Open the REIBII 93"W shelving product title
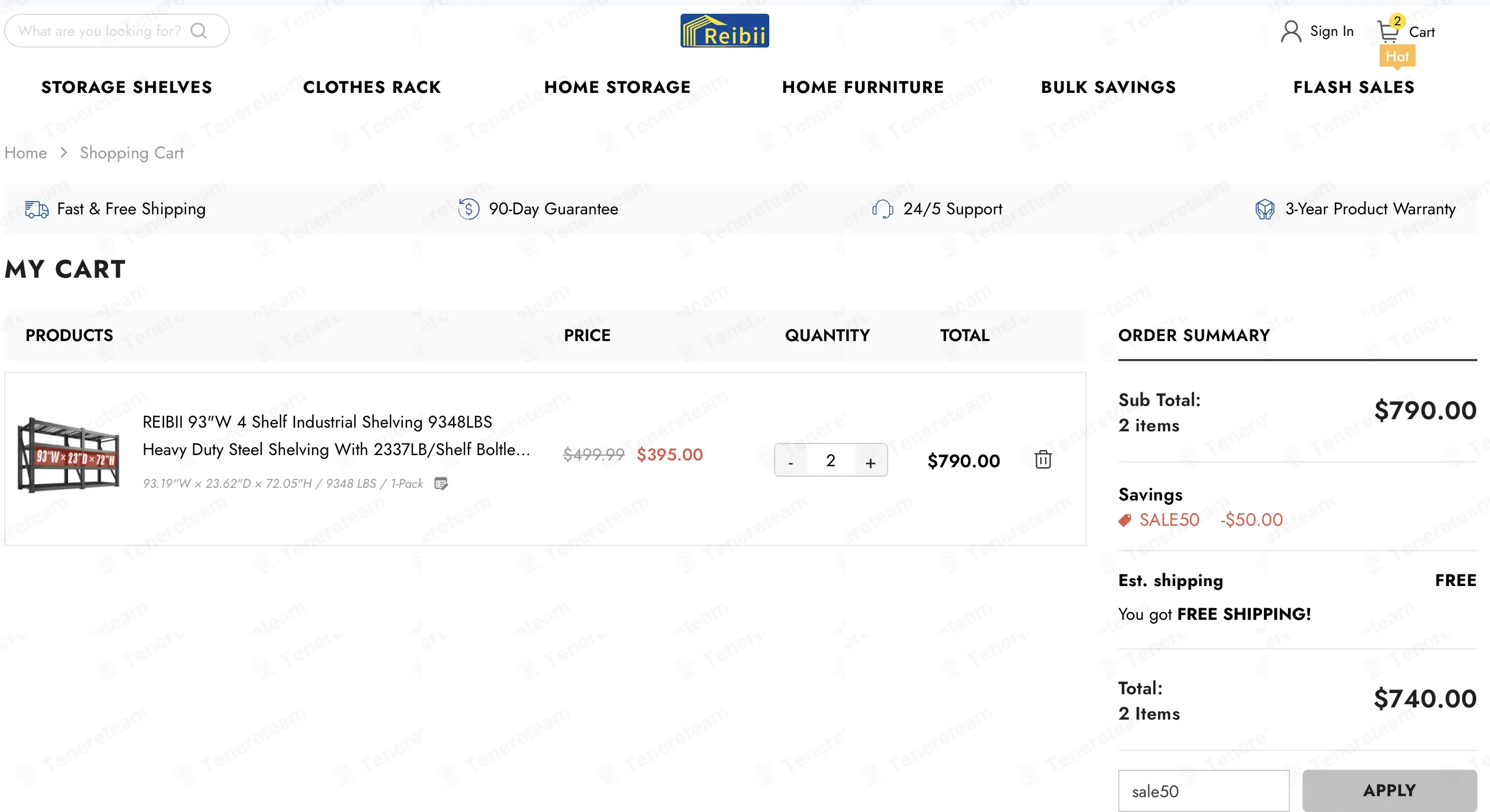Viewport: 1490px width, 812px height. pos(336,436)
